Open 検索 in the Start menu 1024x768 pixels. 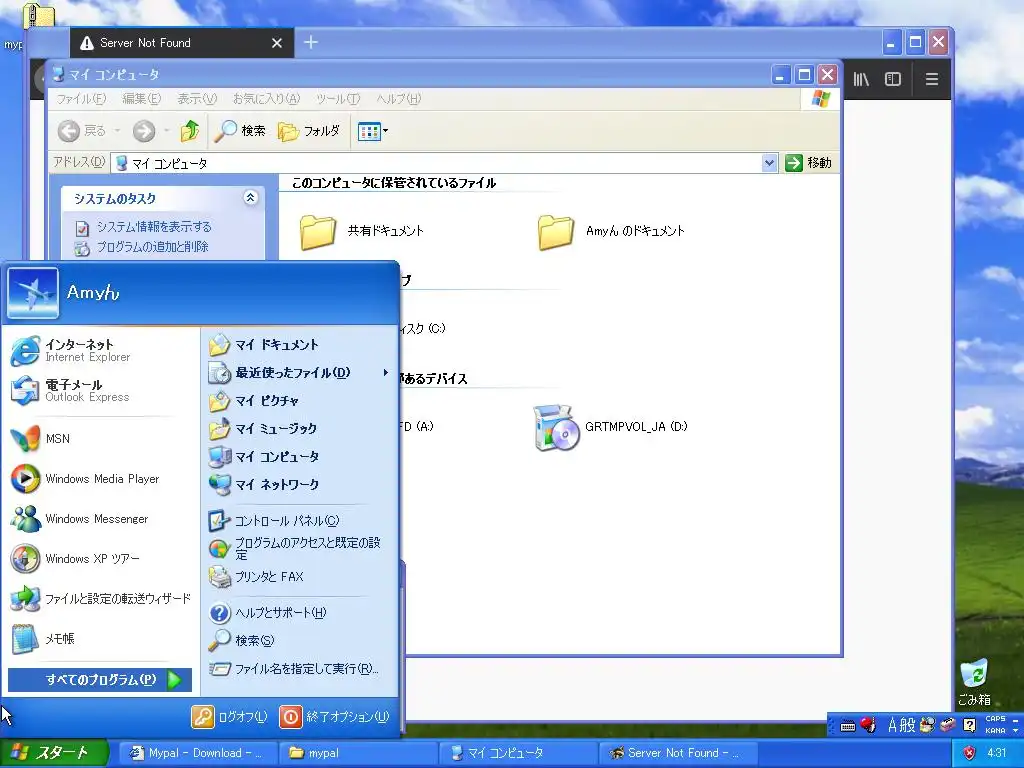click(298, 641)
